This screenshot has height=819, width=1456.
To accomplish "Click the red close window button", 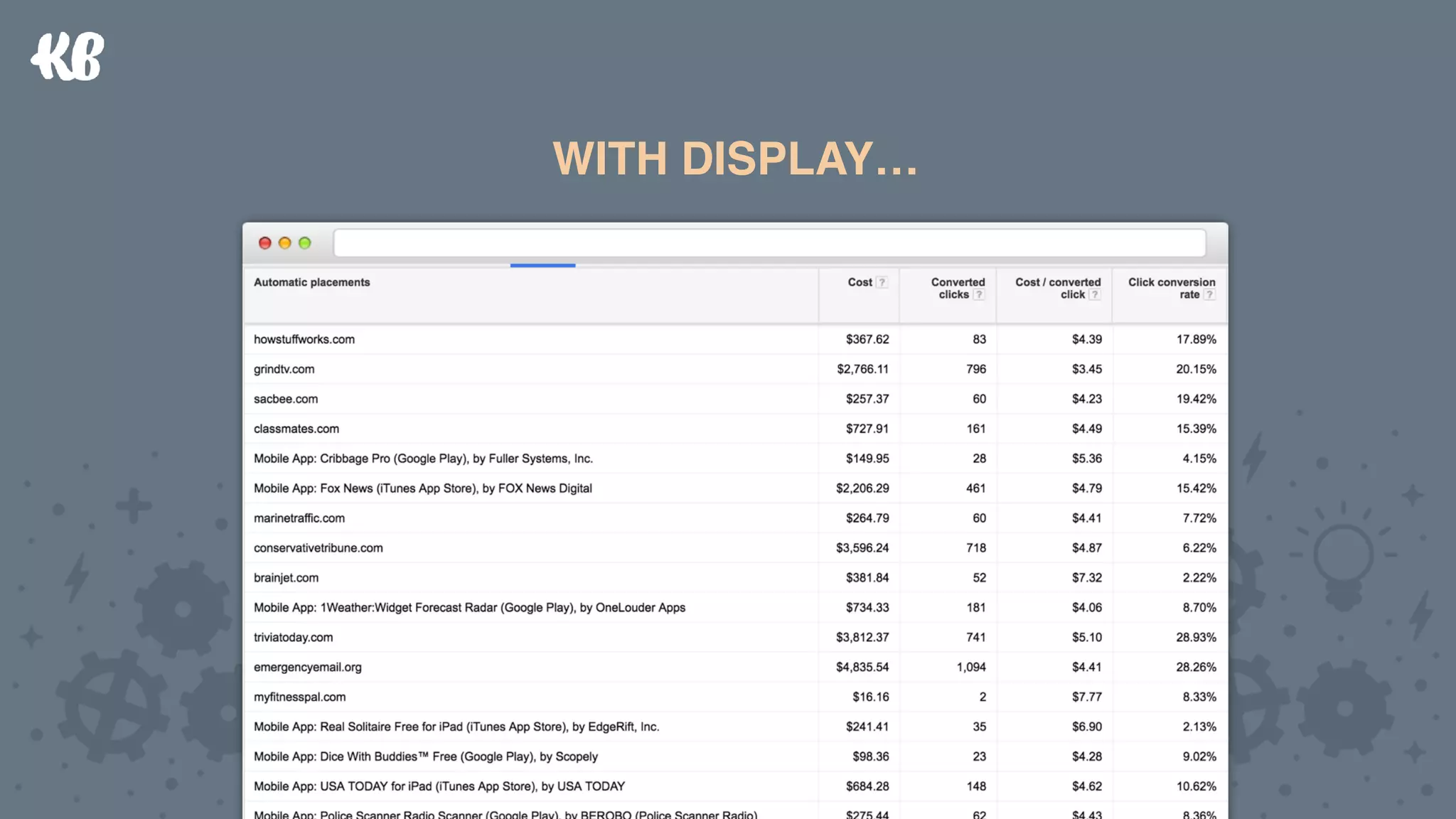I will click(265, 243).
